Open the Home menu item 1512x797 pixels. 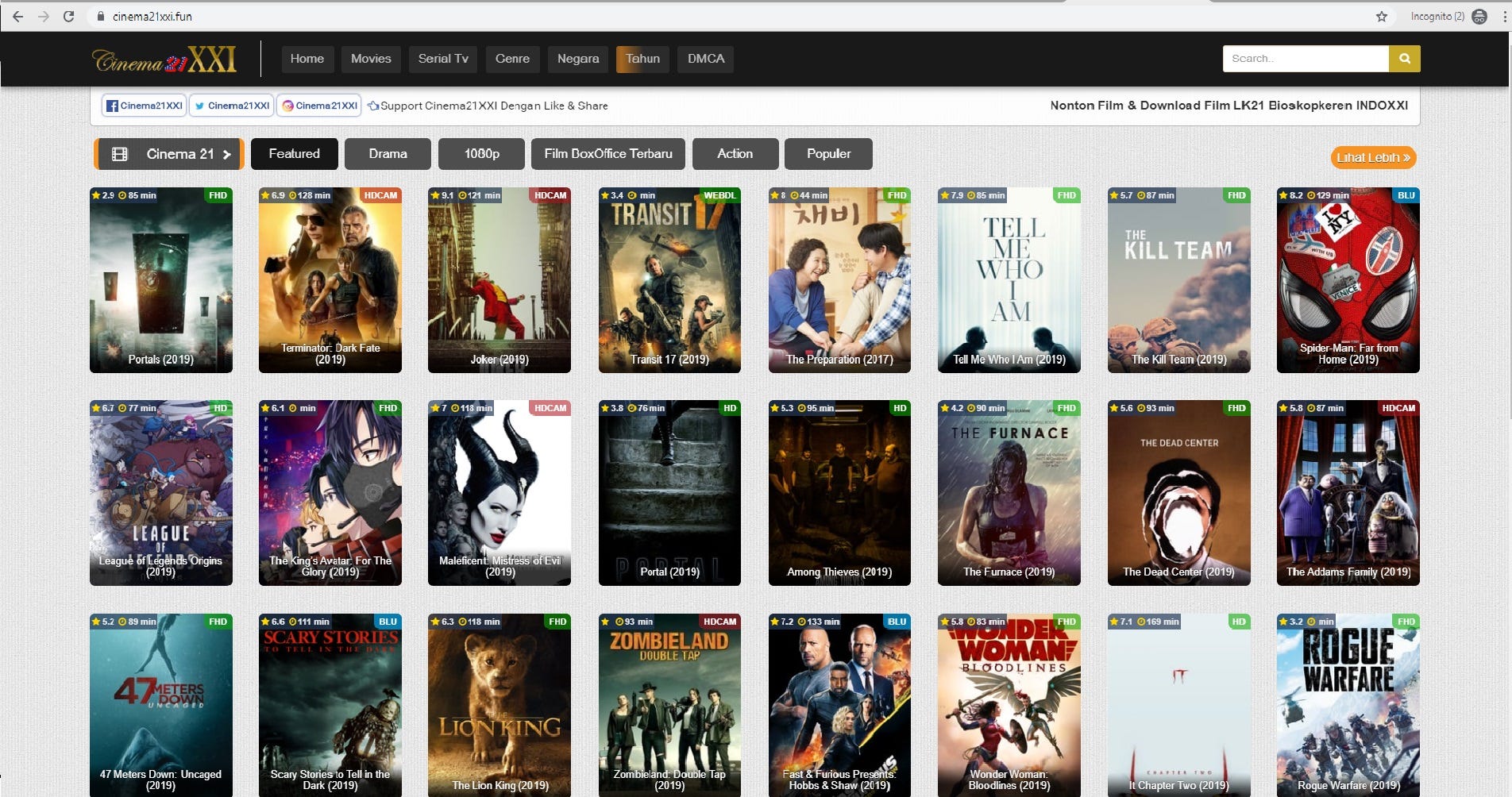(x=307, y=59)
